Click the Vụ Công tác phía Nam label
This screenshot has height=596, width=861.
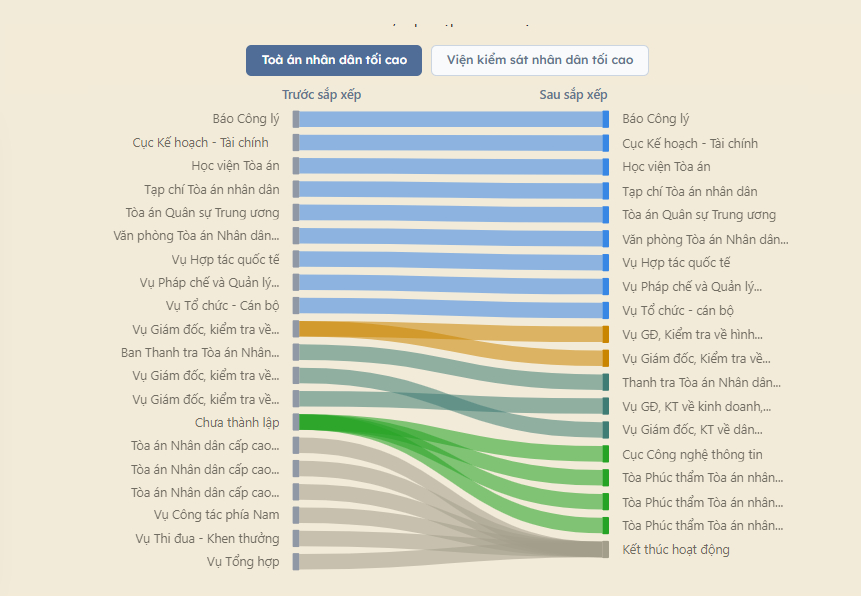pyautogui.click(x=216, y=515)
